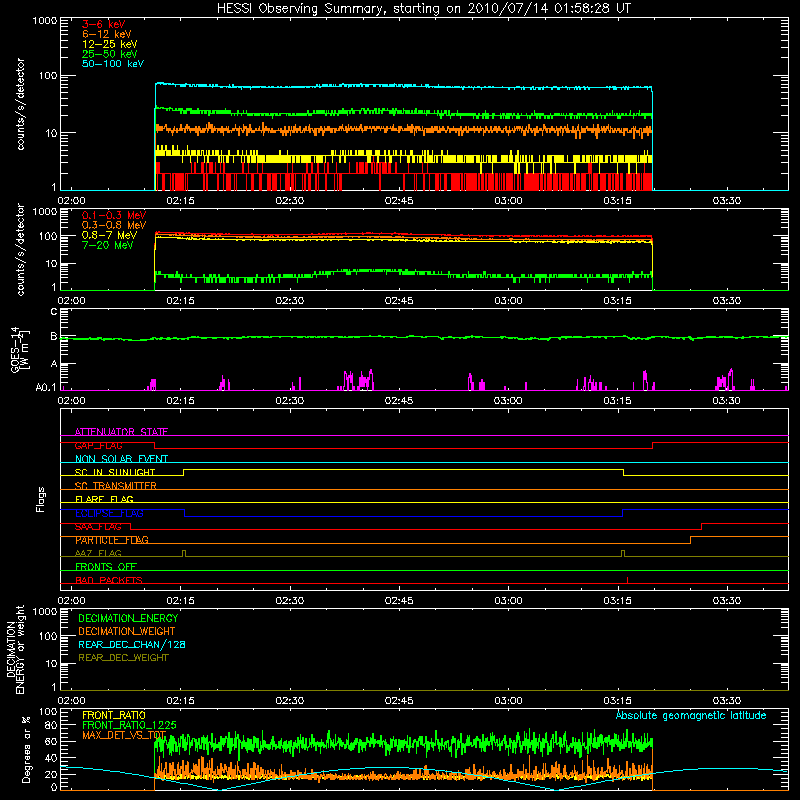The height and width of the screenshot is (800, 800).
Task: Click the green "25-50 keV" legend entry
Action: tap(110, 54)
